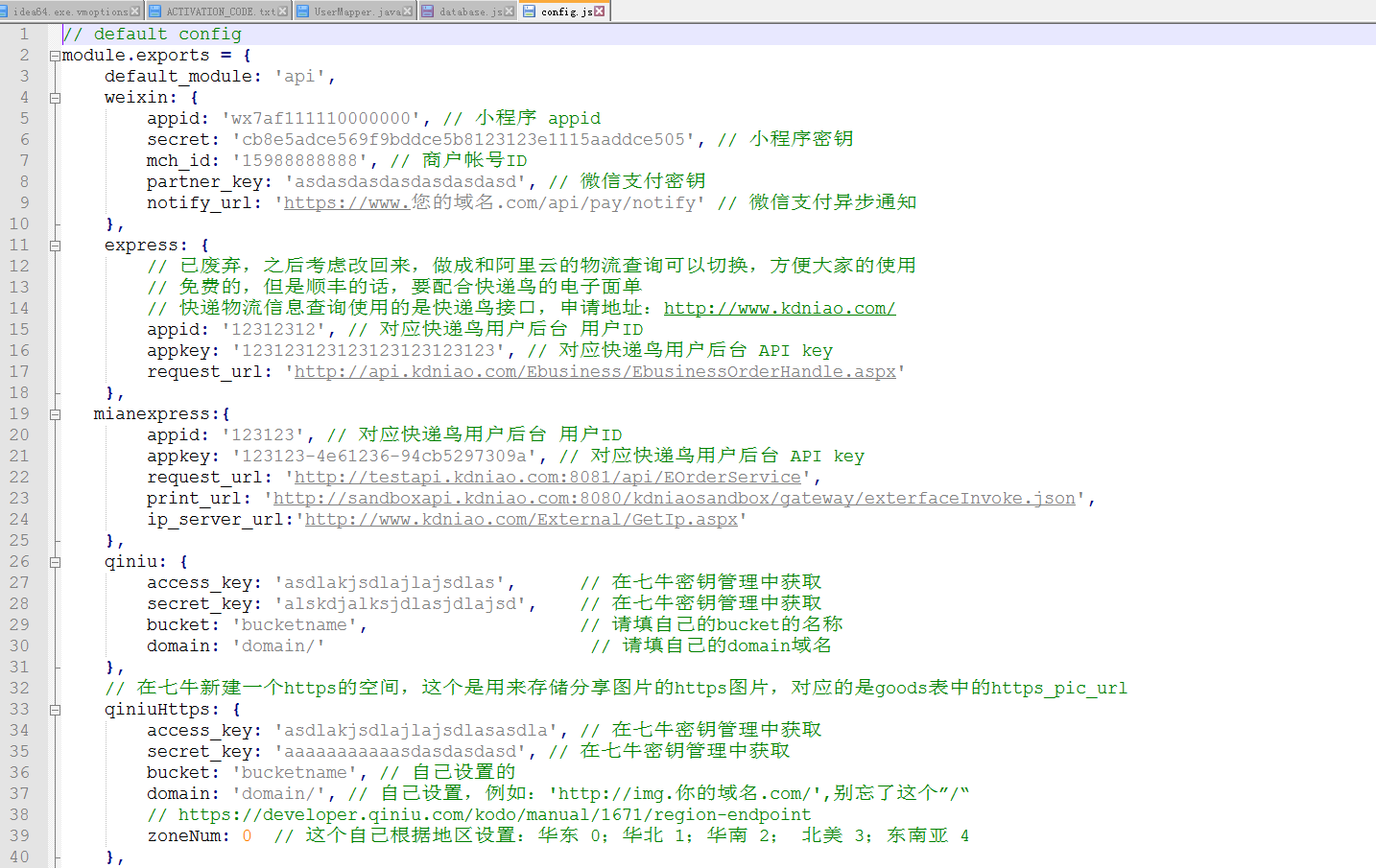
Task: Click line number 40 in the margin
Action: tap(19, 856)
